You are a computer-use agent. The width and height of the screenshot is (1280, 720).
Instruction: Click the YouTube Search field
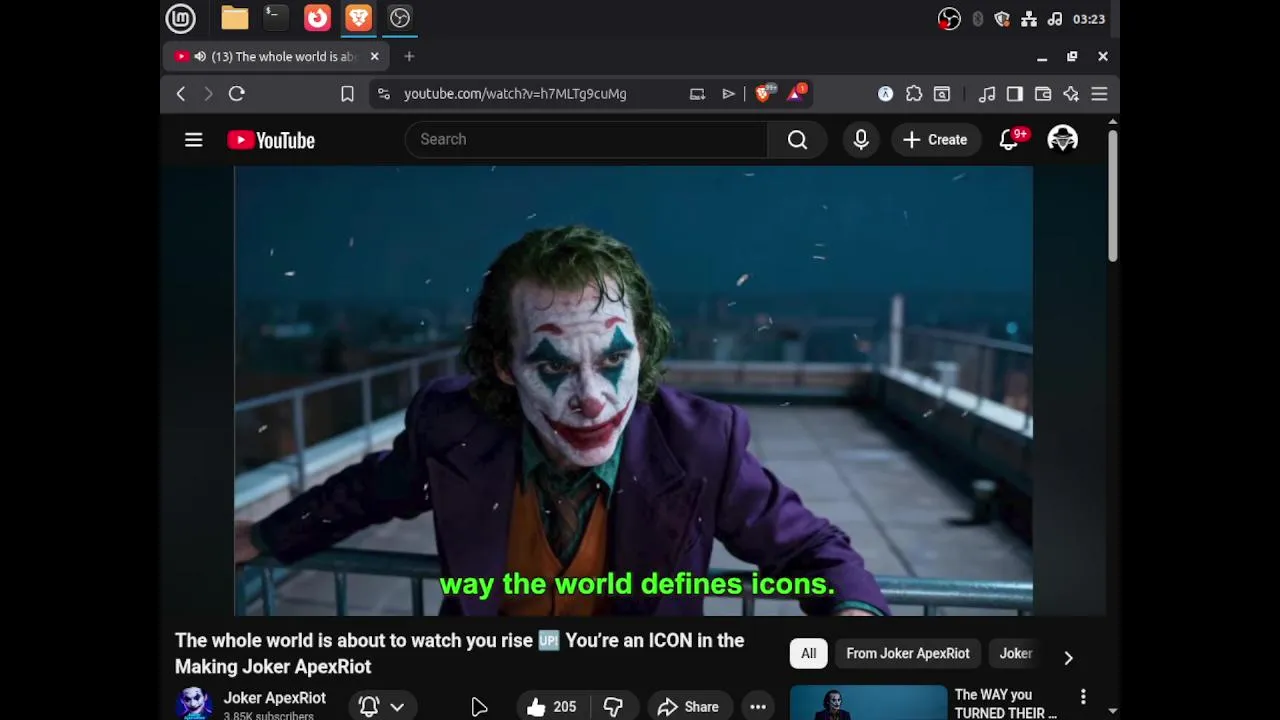586,140
